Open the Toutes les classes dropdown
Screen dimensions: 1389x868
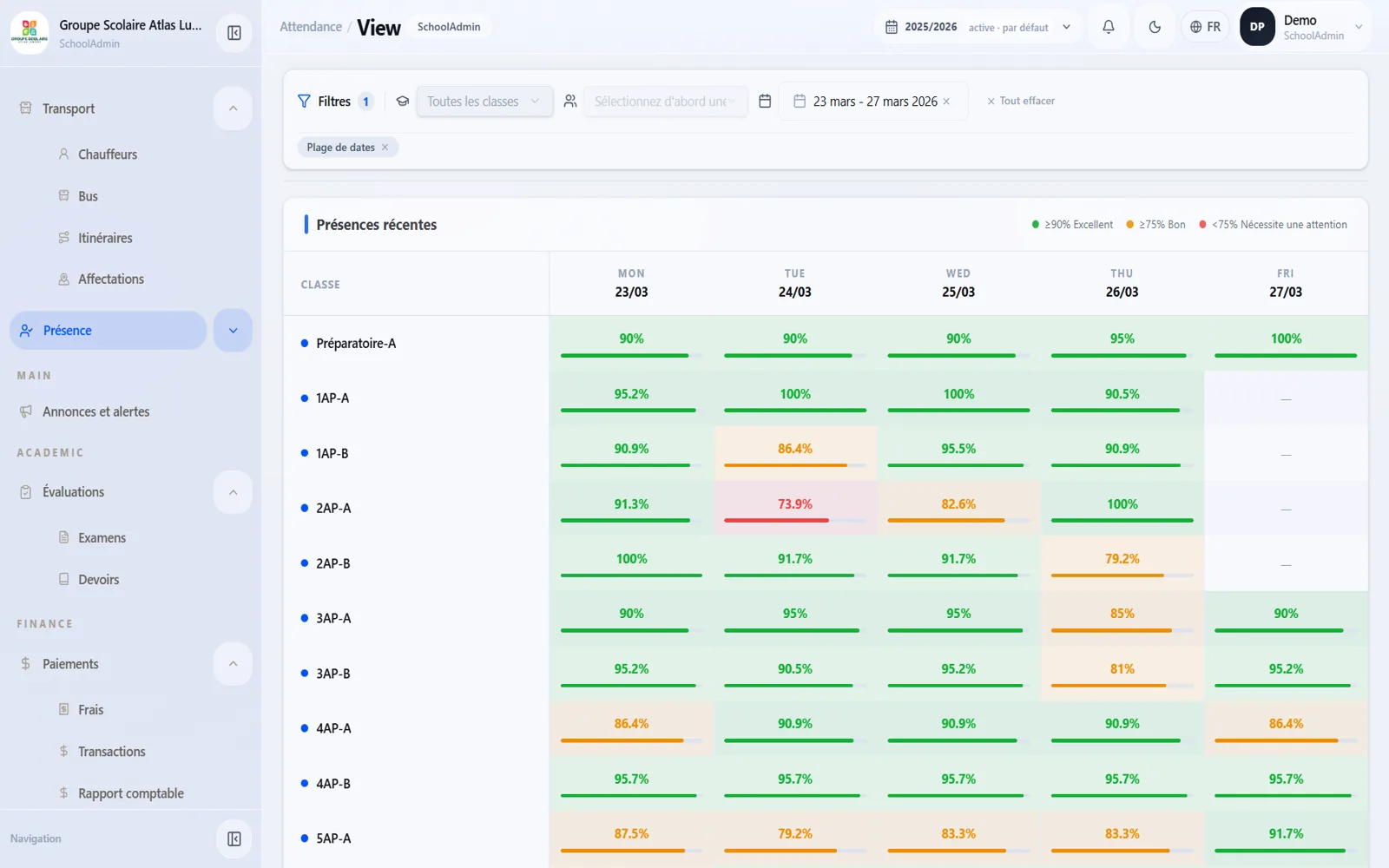(484, 102)
